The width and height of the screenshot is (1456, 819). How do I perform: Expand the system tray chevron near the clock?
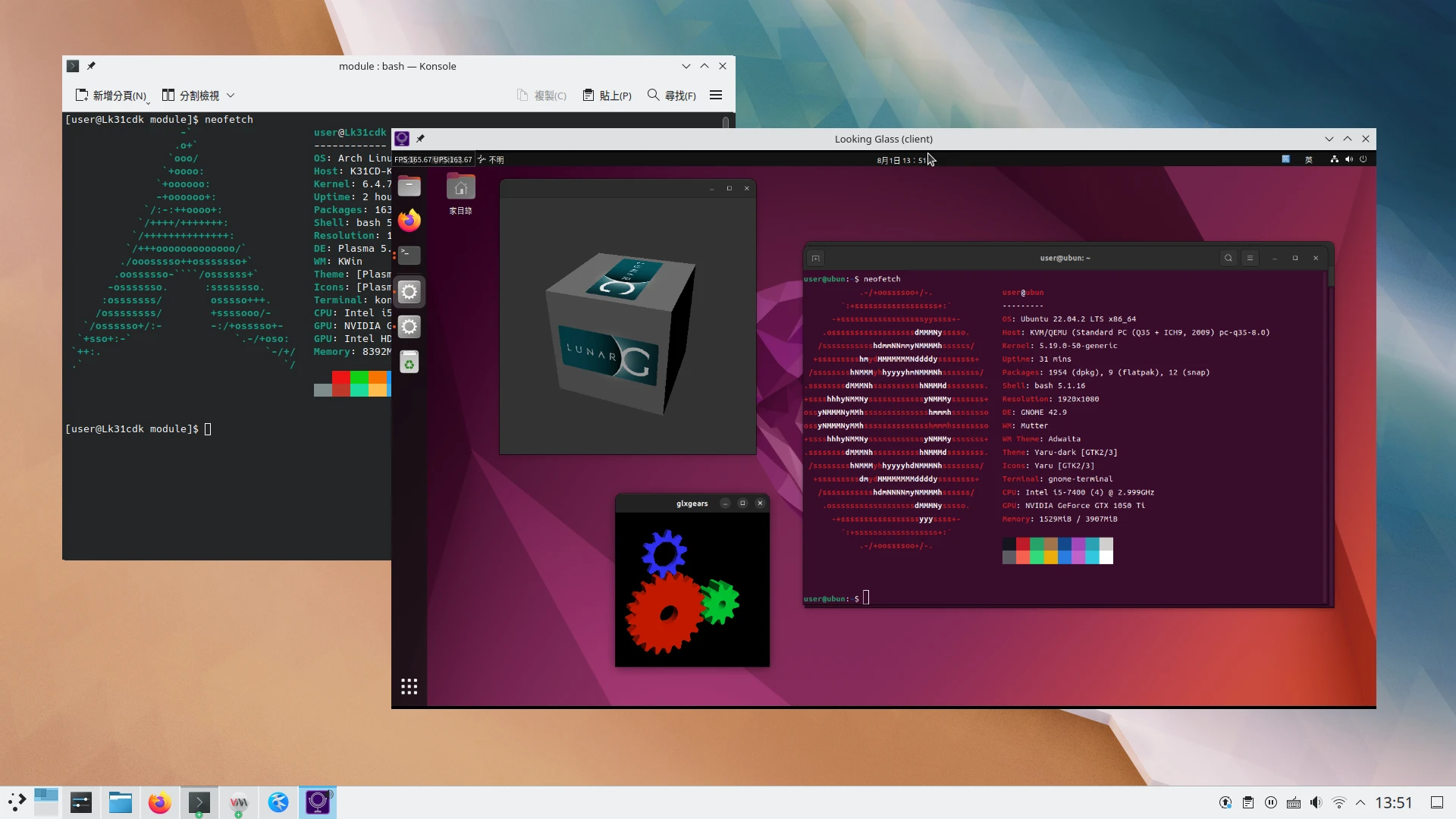coord(1361,802)
